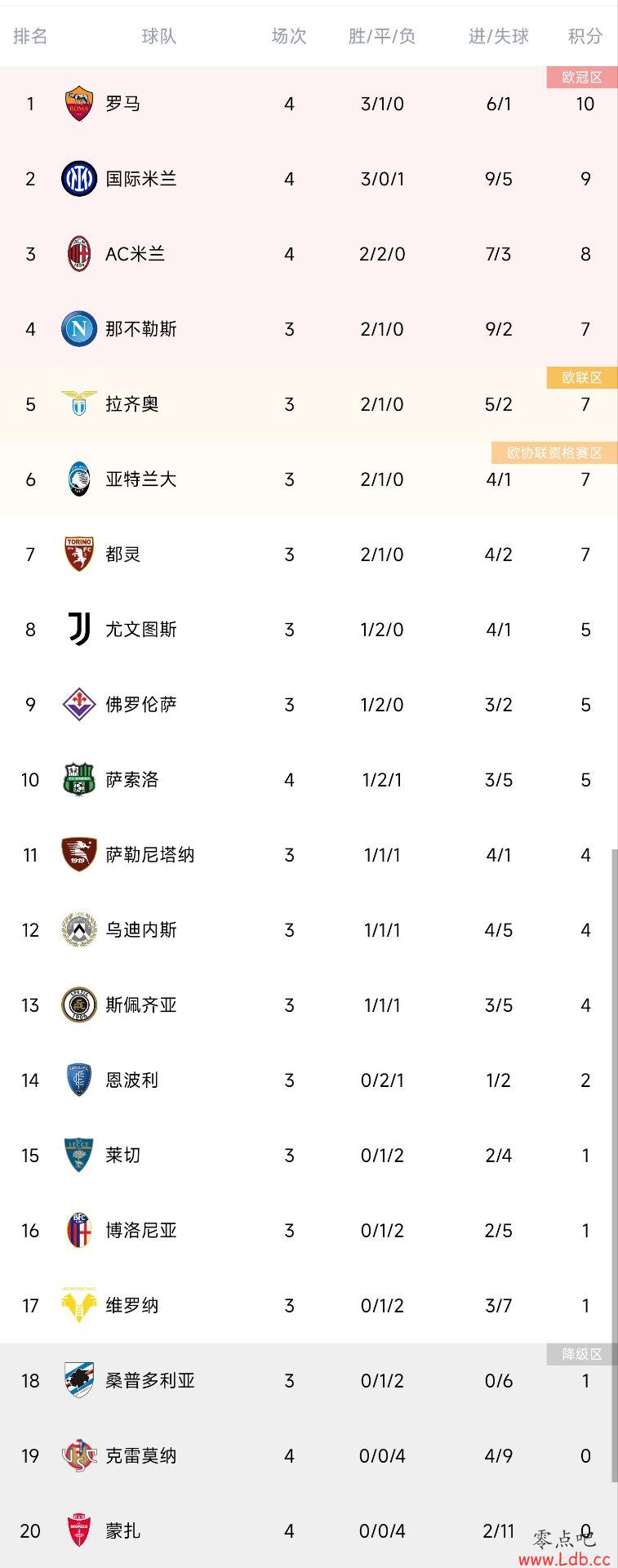Click the 进/失球 column header
618x1568 pixels.
coord(499,36)
